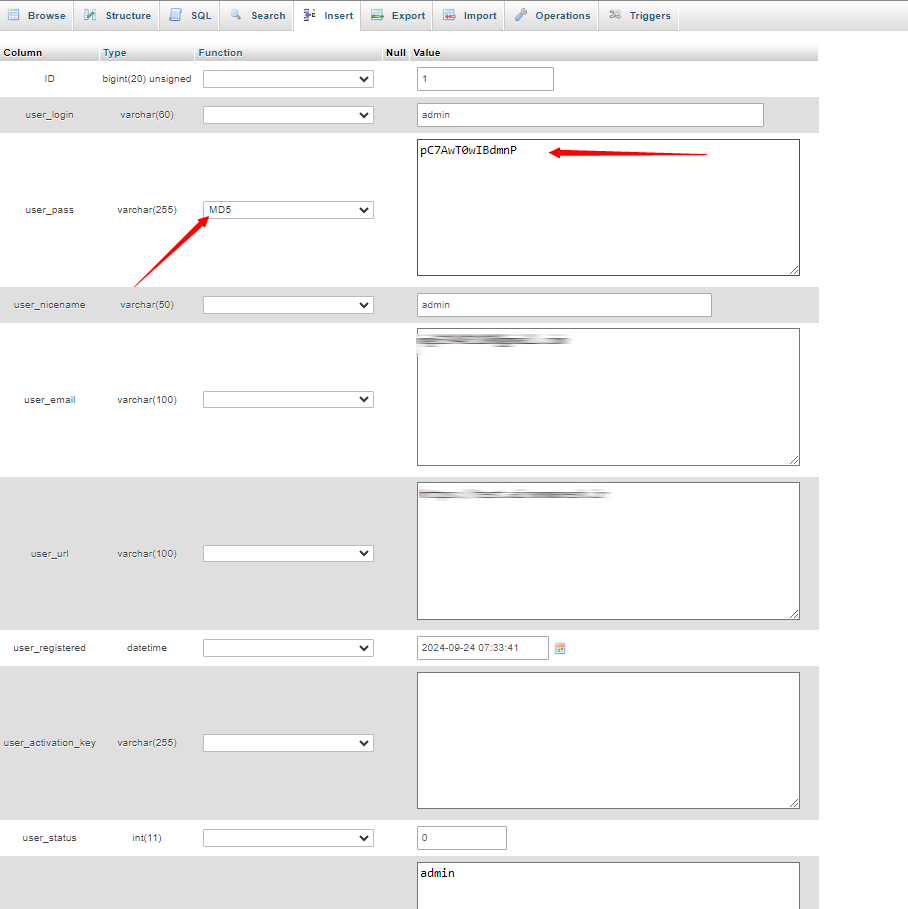908x909 pixels.
Task: Open the user_email function dropdown
Action: coord(288,399)
